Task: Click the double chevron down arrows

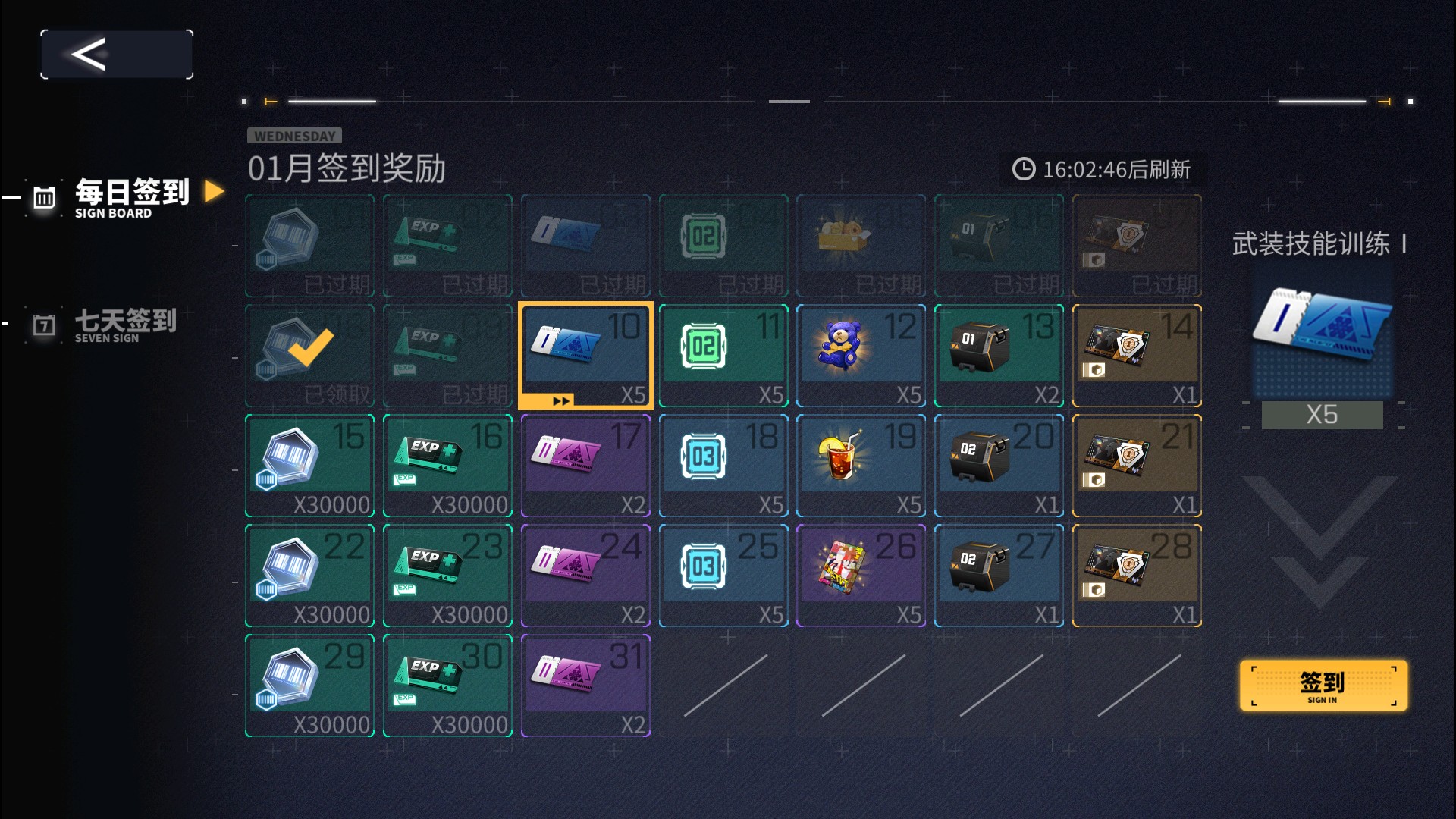Action: (x=1319, y=541)
